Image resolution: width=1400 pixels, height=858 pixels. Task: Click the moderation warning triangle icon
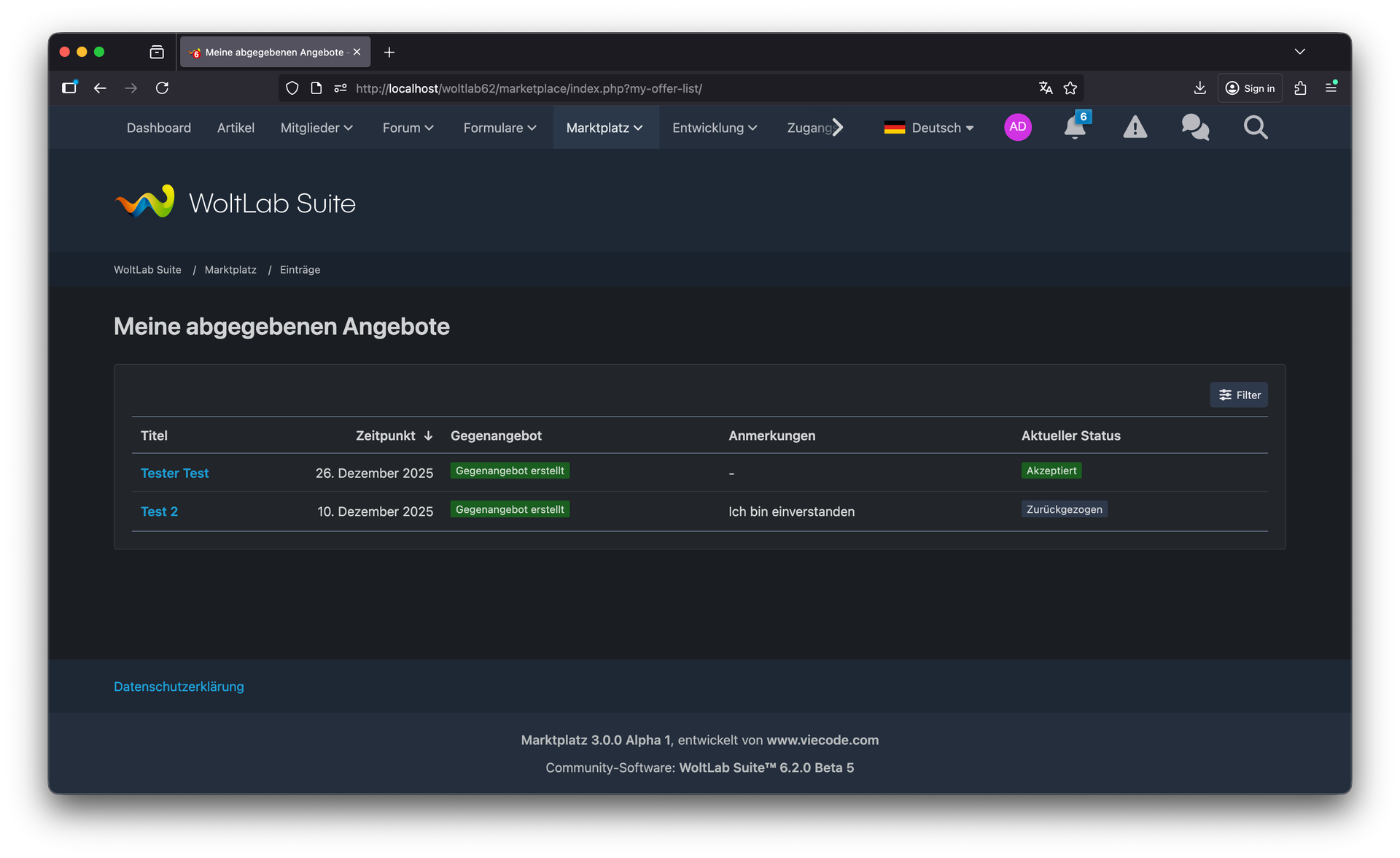tap(1135, 128)
